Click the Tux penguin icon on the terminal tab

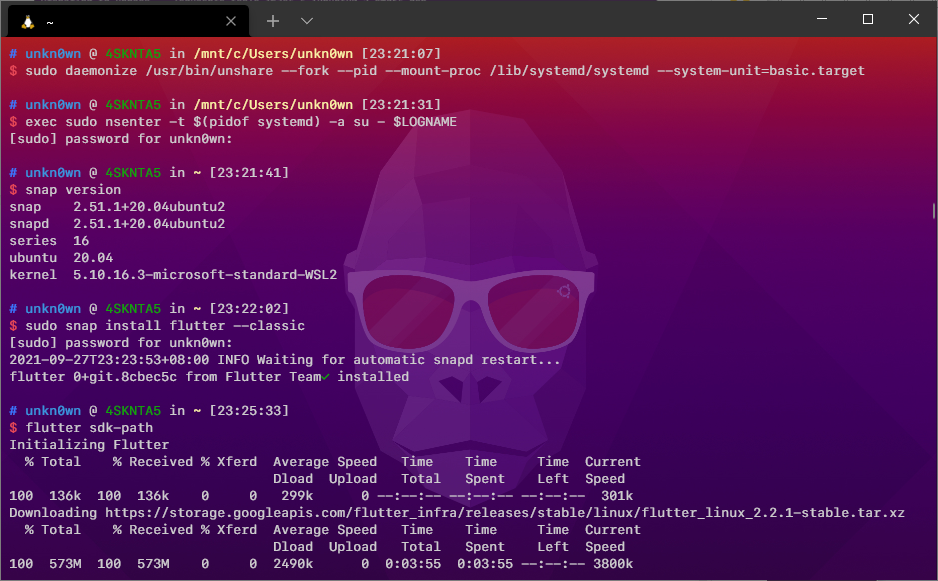26,20
